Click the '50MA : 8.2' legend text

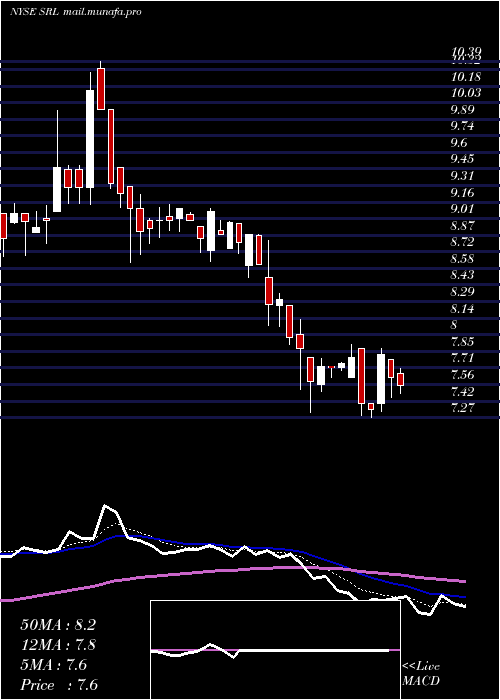tap(58, 625)
